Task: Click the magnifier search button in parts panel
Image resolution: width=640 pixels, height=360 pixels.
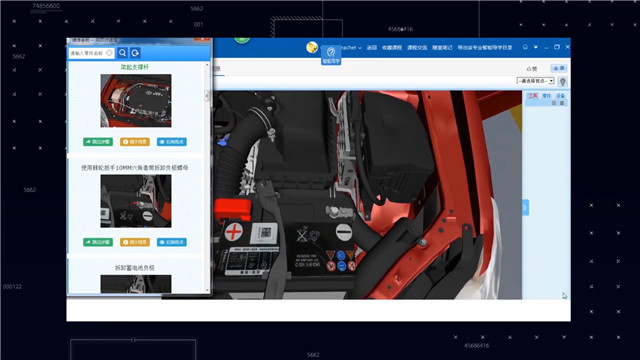Action: 122,53
